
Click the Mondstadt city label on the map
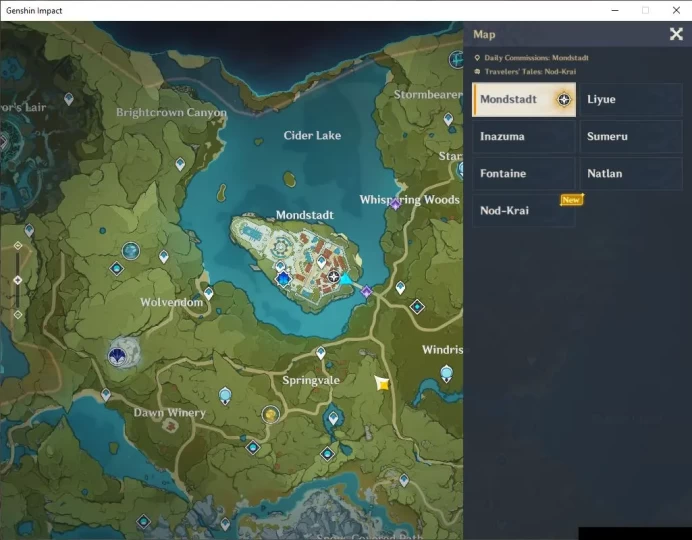[x=305, y=215]
